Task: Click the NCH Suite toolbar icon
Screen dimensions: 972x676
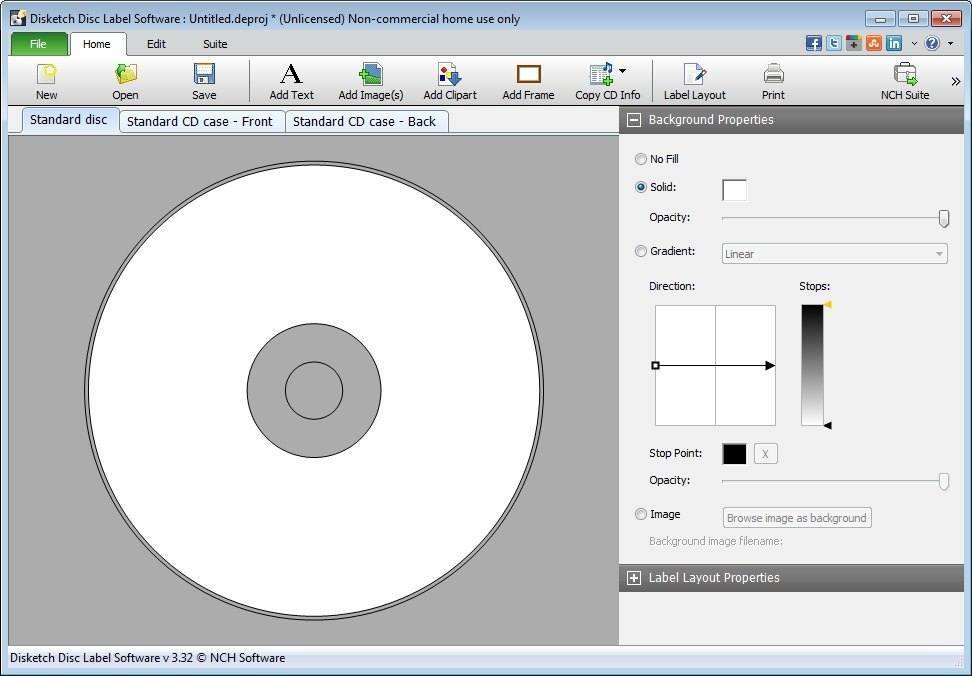Action: [905, 80]
